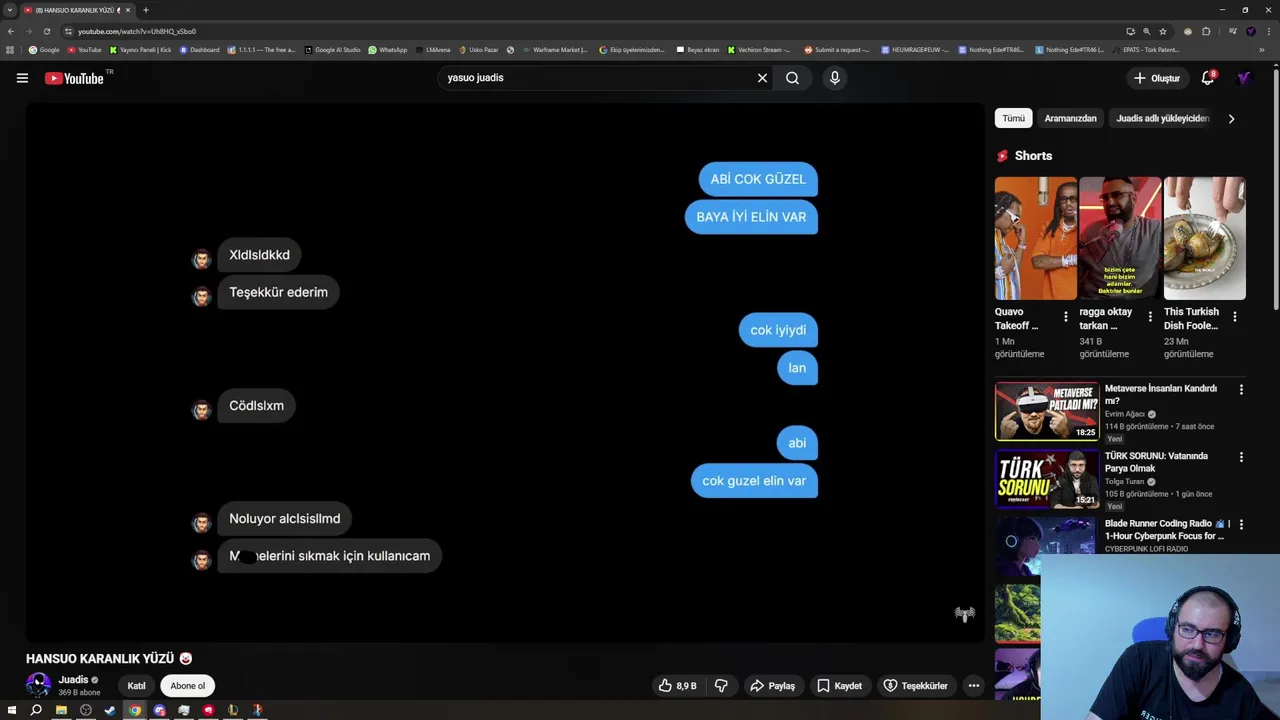Click the magnifier search button
This screenshot has height=720, width=1280.
[792, 78]
